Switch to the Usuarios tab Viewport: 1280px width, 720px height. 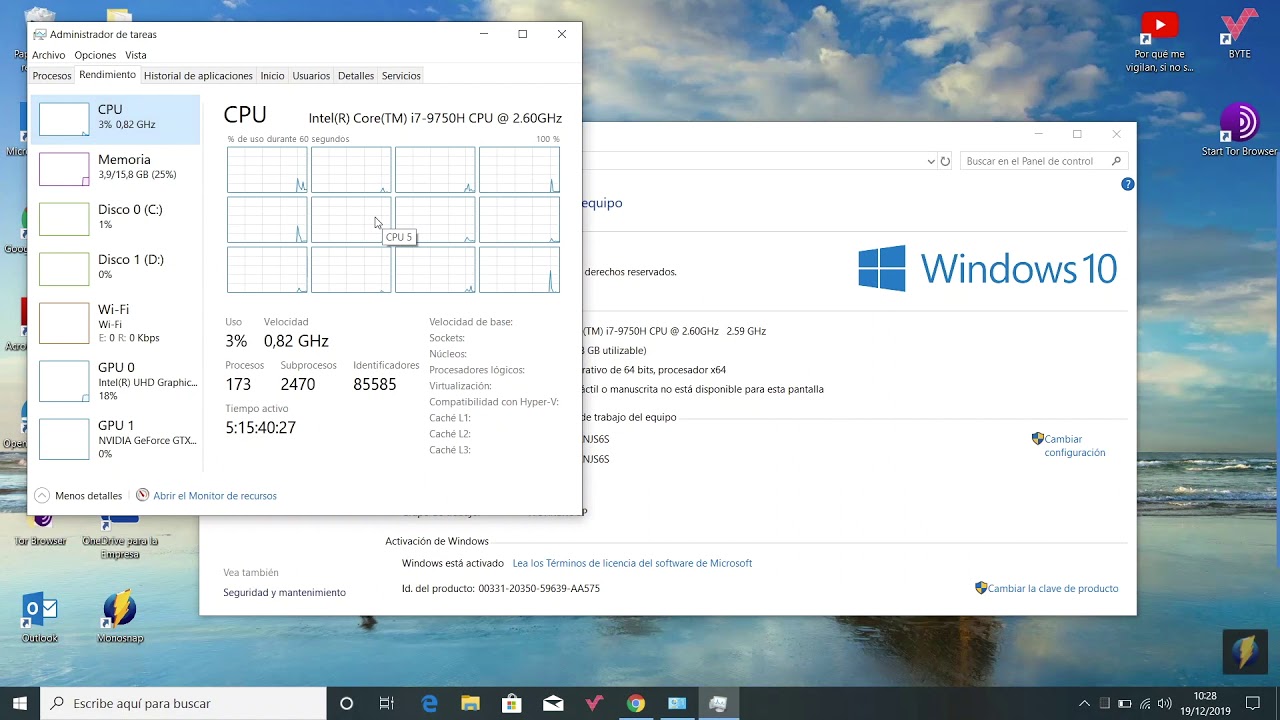click(x=311, y=76)
